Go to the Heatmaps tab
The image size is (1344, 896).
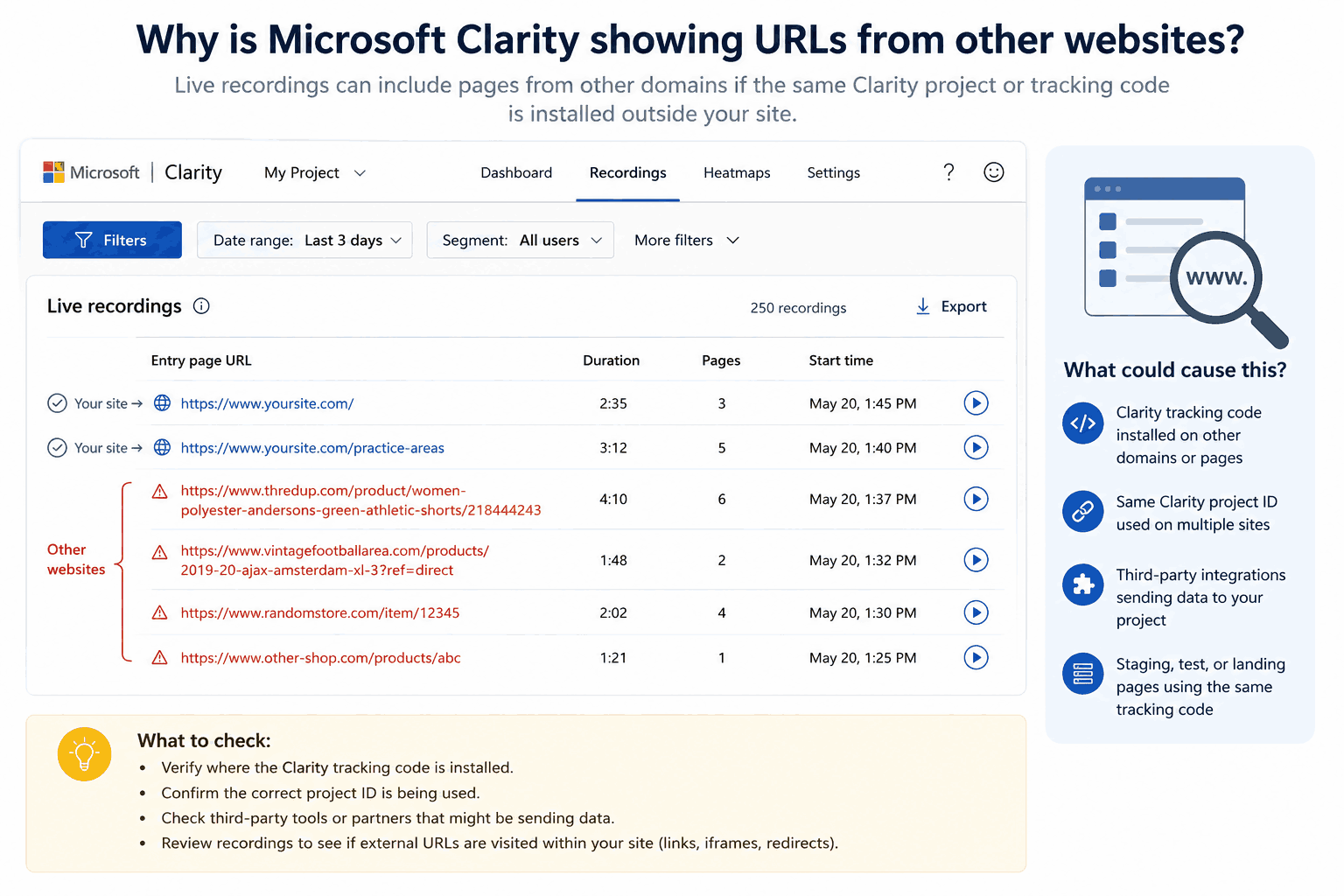[x=737, y=173]
